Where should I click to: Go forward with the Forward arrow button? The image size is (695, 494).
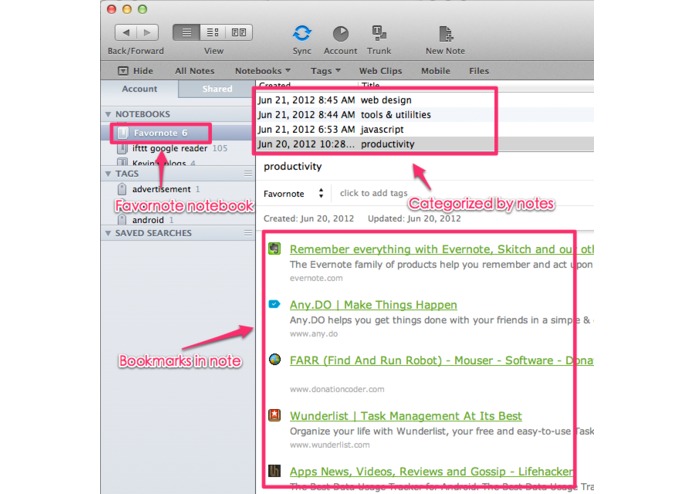pos(148,32)
